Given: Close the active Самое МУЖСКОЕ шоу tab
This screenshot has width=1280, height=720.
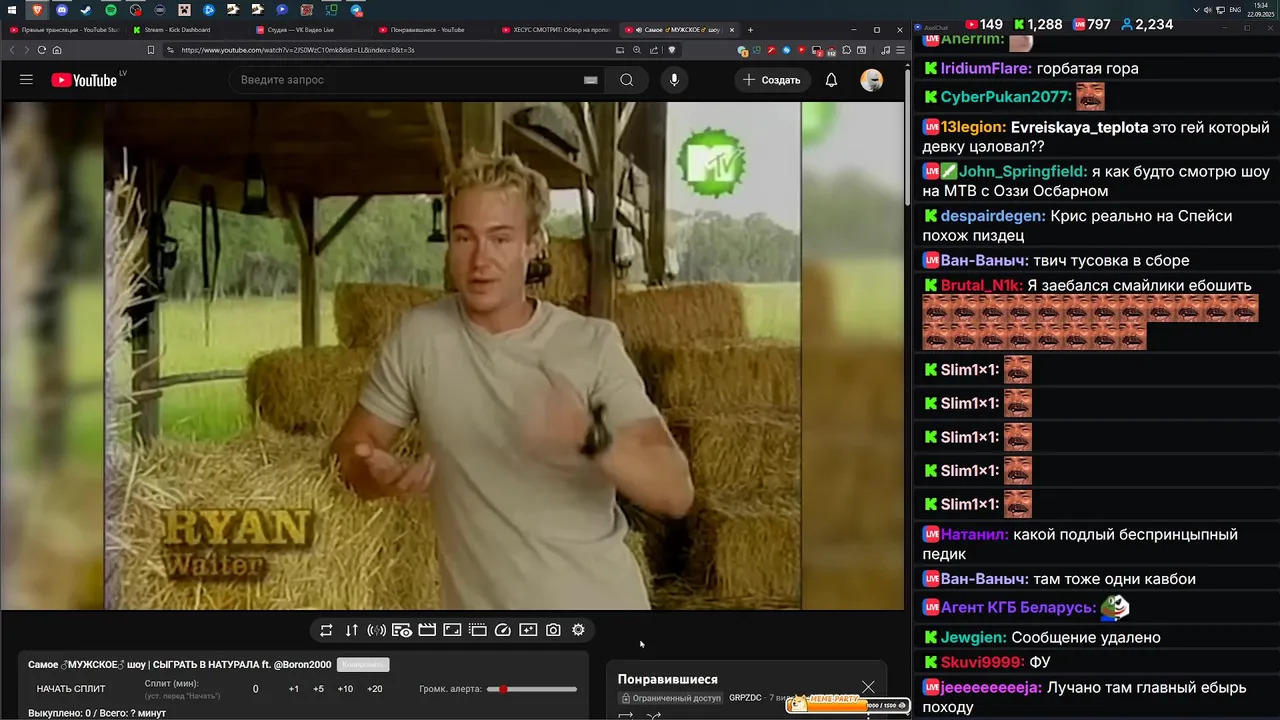Looking at the screenshot, I should [731, 30].
